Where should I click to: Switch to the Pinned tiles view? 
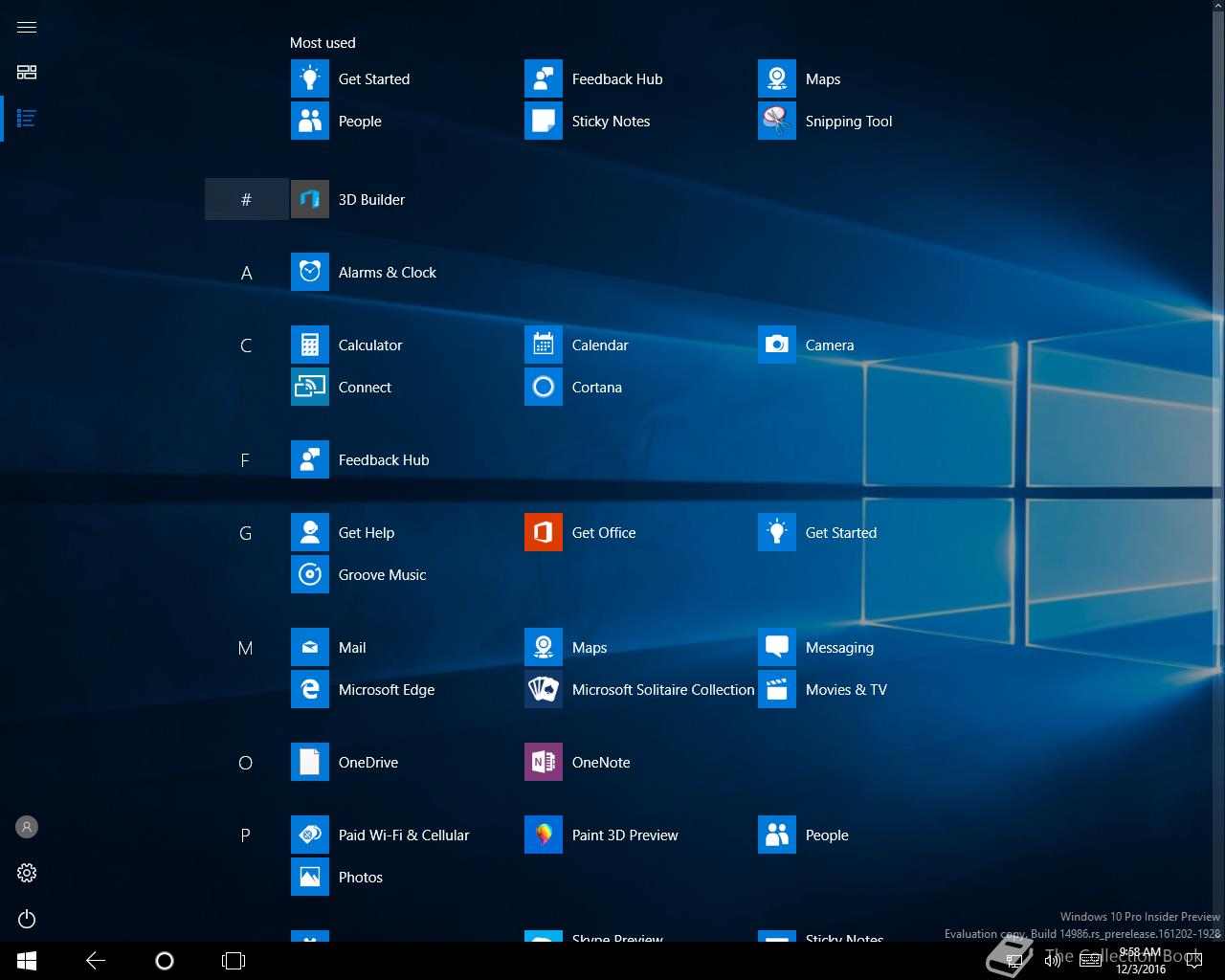pos(27,72)
